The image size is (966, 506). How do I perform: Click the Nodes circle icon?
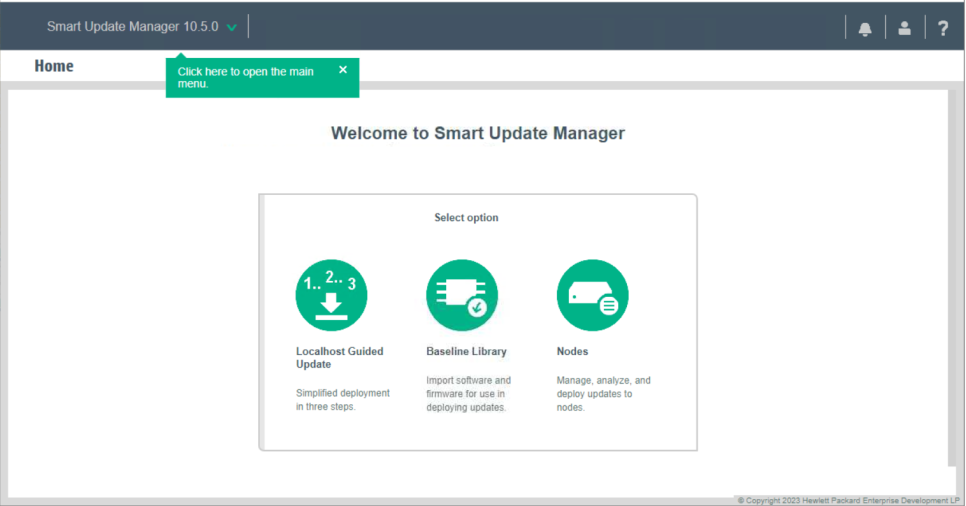[593, 295]
